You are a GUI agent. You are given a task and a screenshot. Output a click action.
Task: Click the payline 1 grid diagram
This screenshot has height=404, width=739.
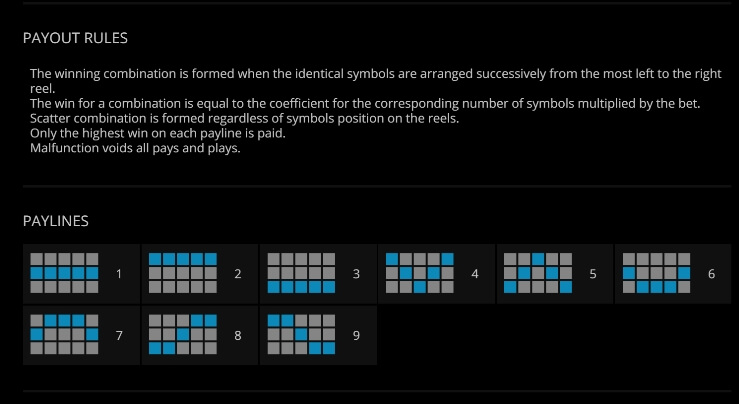[x=65, y=273]
